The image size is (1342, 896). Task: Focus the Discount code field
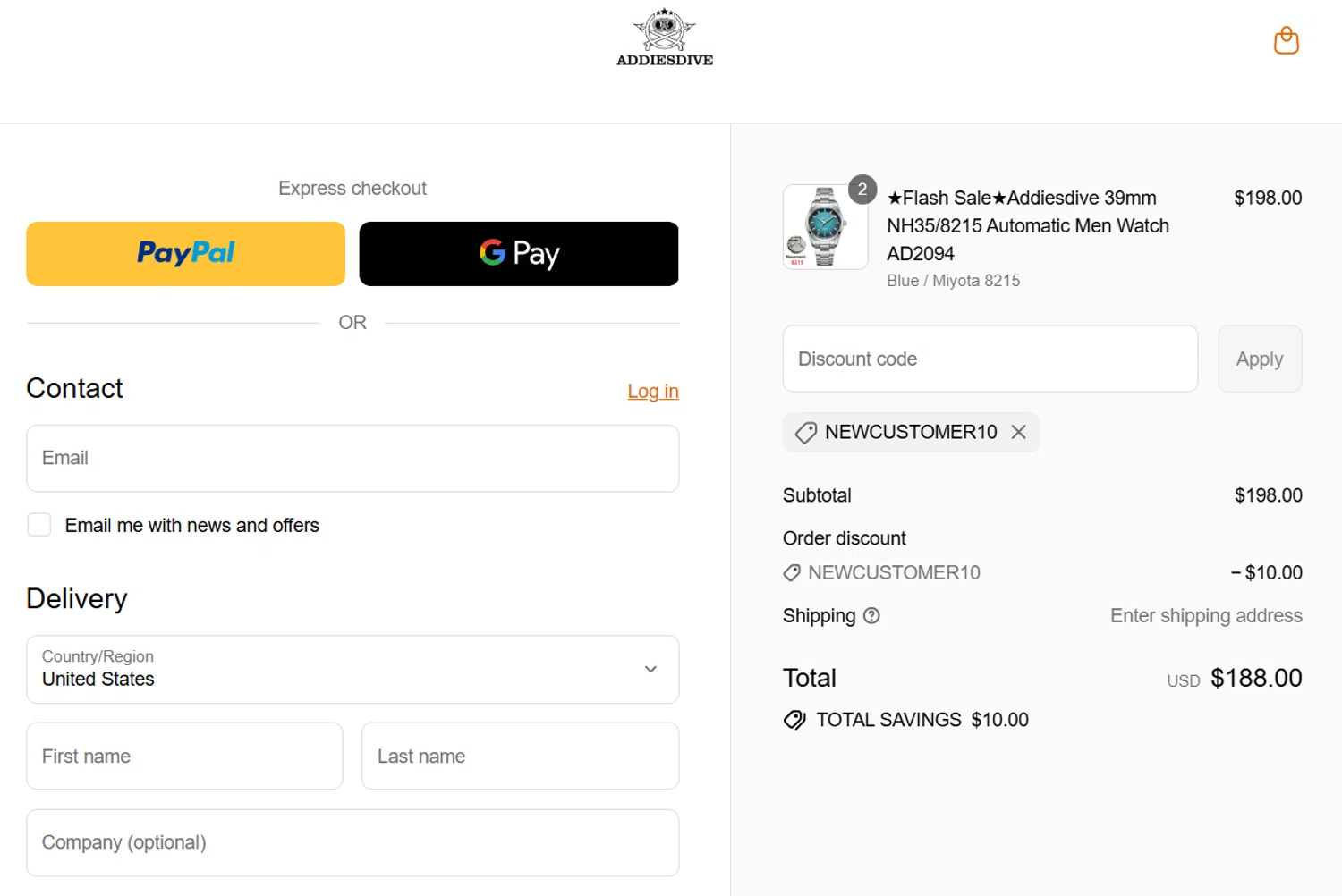click(x=990, y=359)
